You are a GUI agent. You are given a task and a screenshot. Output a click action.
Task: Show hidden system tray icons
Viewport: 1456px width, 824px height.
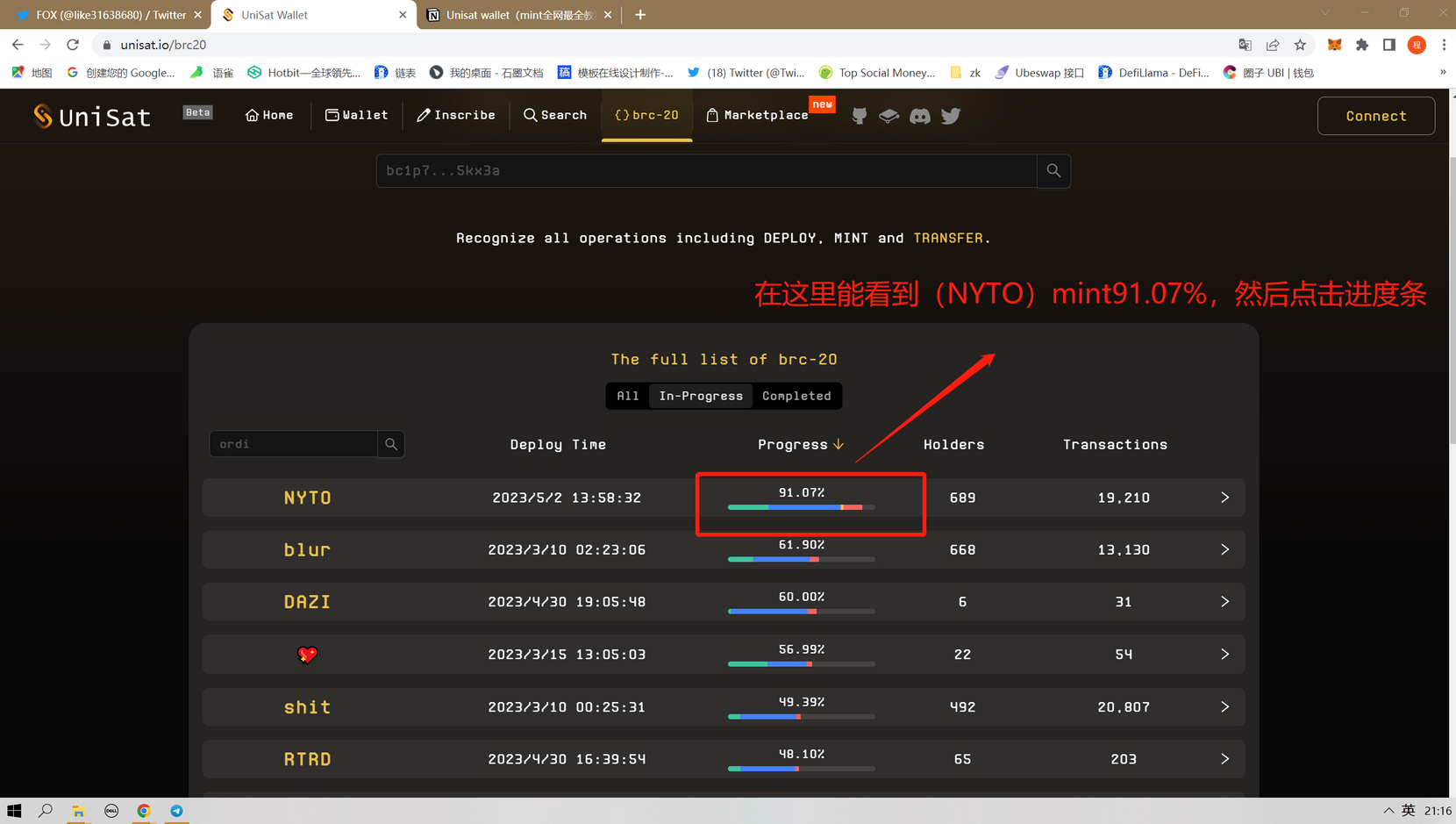1388,811
